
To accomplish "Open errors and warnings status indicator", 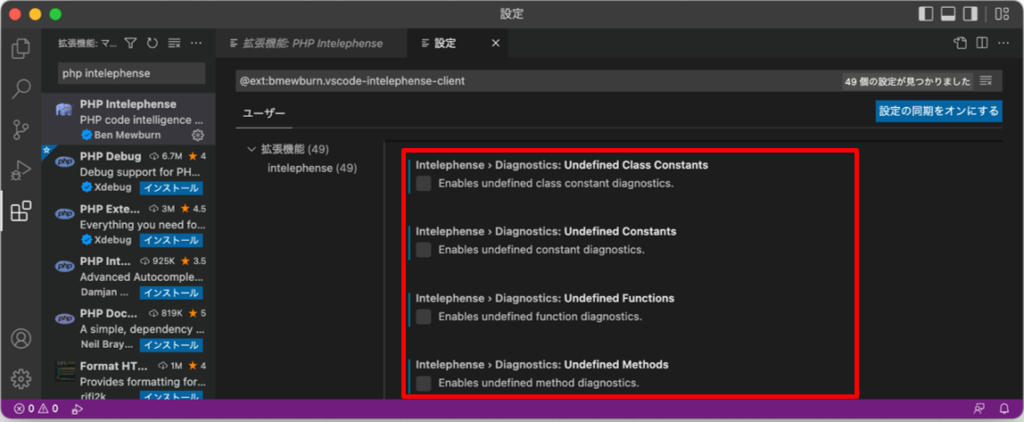I will point(37,410).
